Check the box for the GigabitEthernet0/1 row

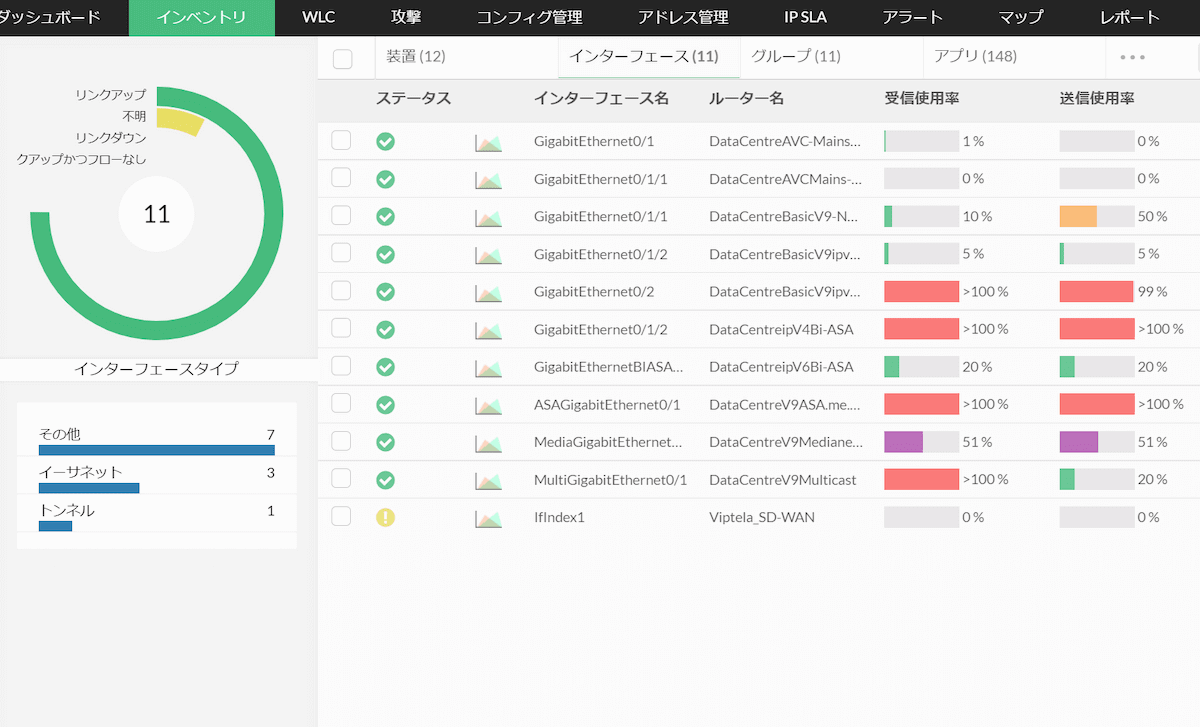point(341,140)
